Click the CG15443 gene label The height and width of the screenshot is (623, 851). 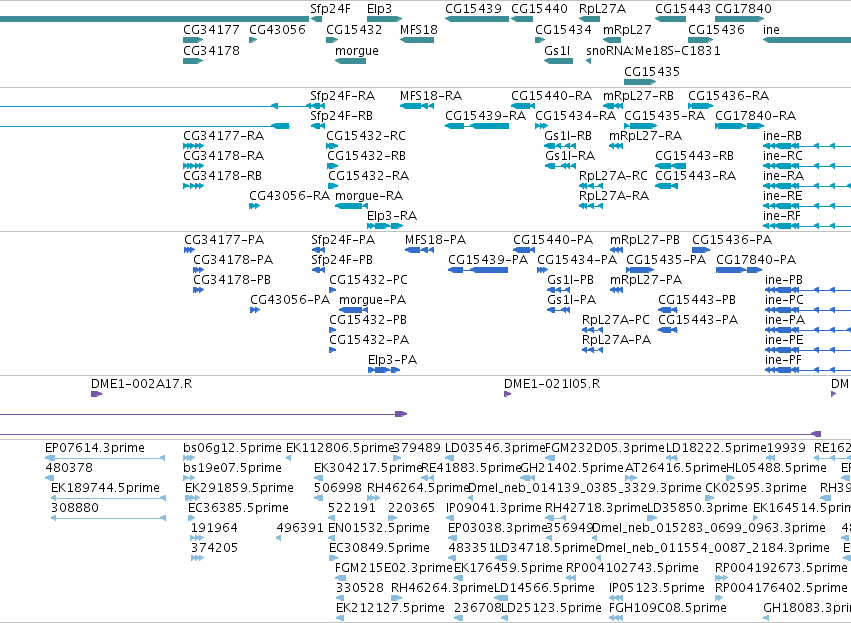[683, 9]
